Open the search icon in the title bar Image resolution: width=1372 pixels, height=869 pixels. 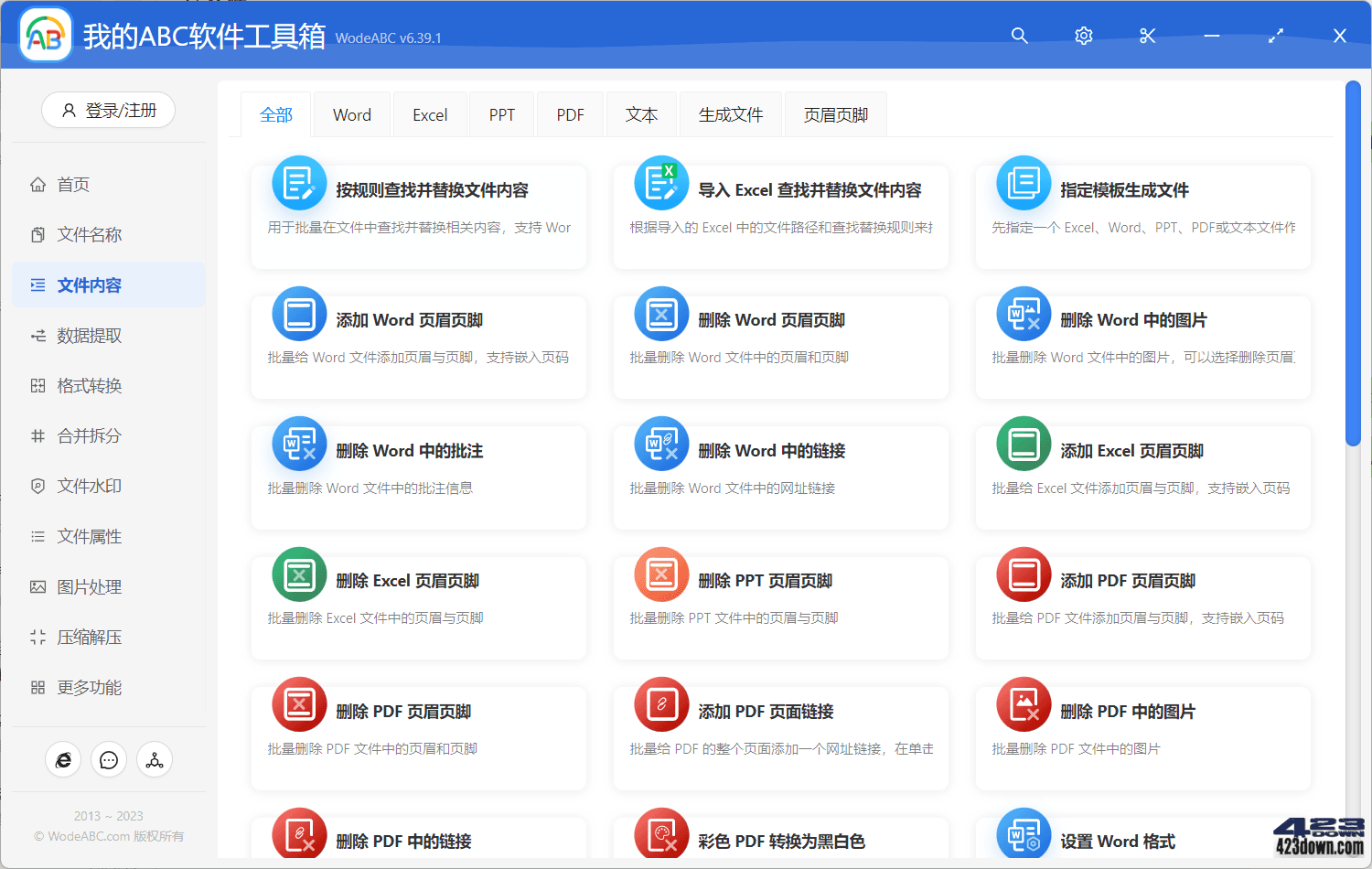[x=1019, y=36]
